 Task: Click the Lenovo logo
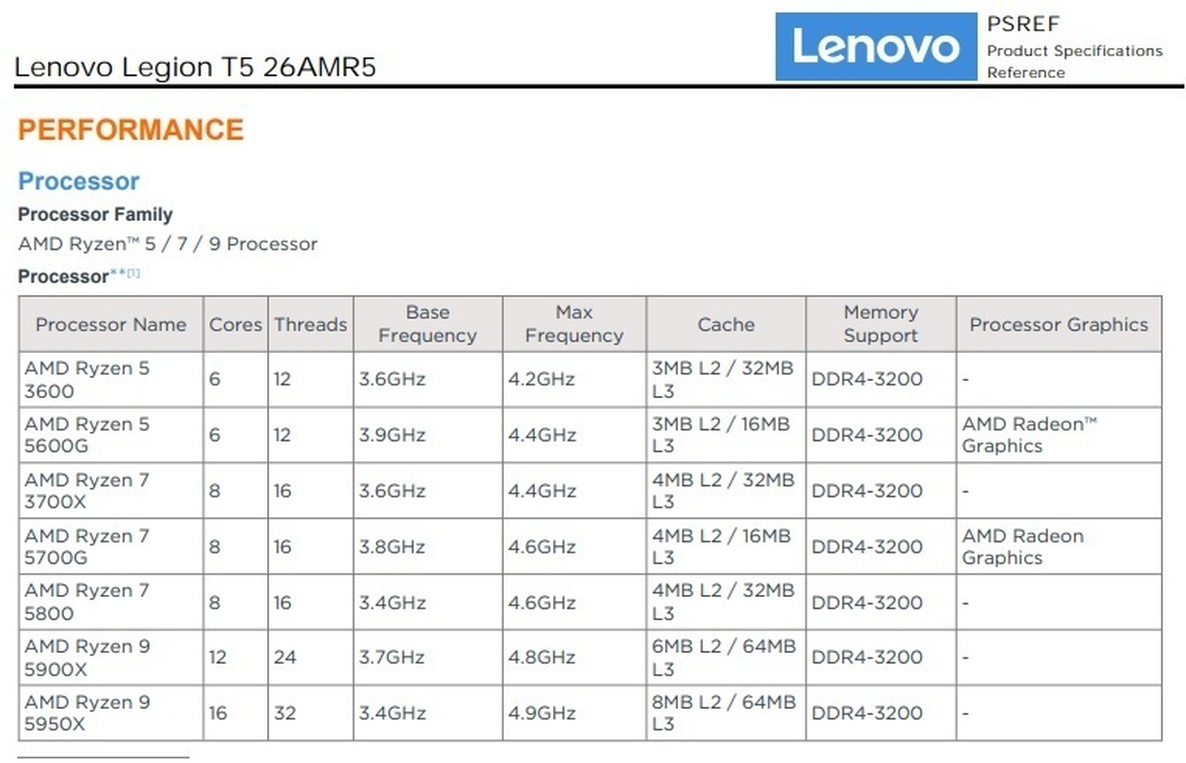coord(875,46)
